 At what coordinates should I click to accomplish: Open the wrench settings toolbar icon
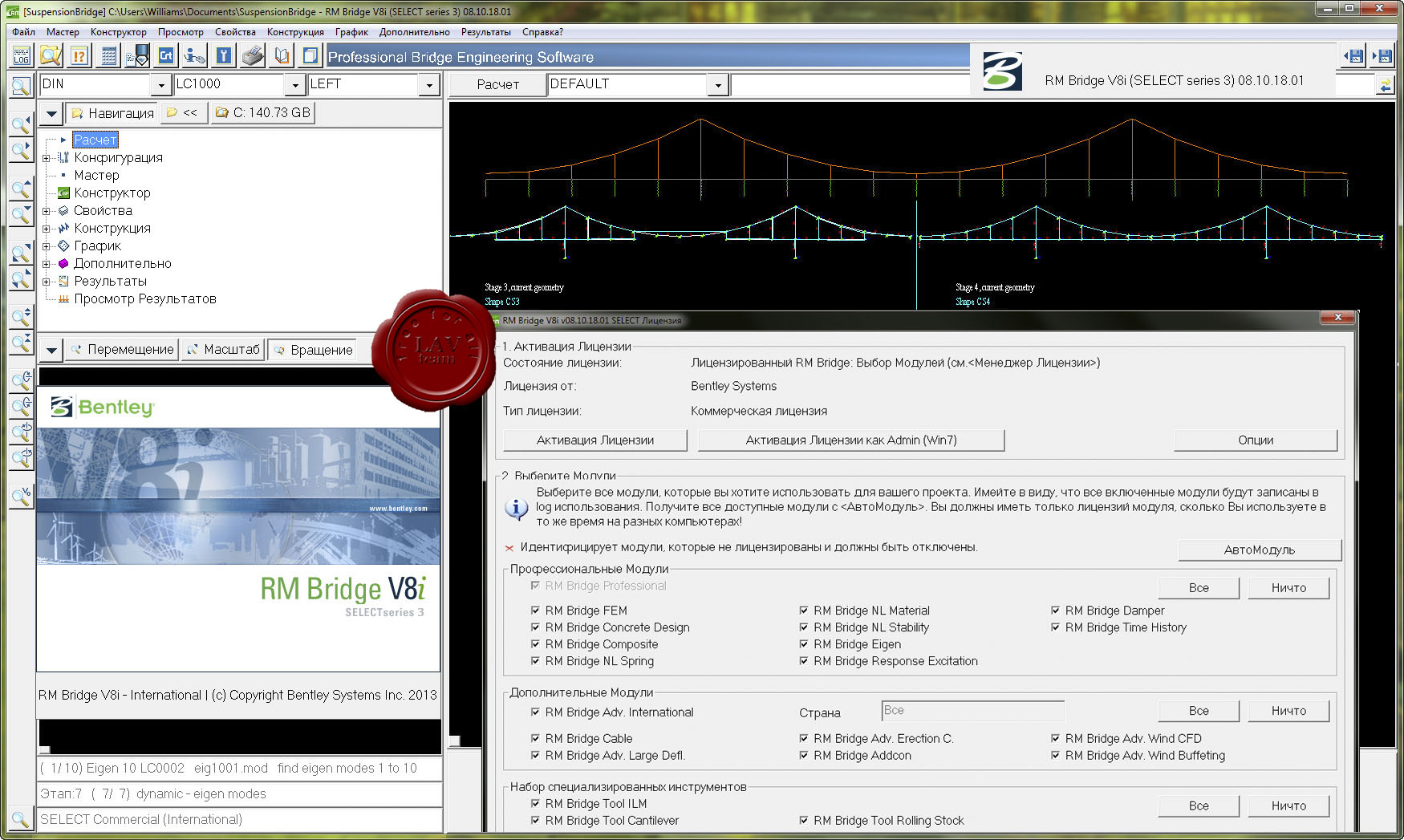(x=224, y=55)
